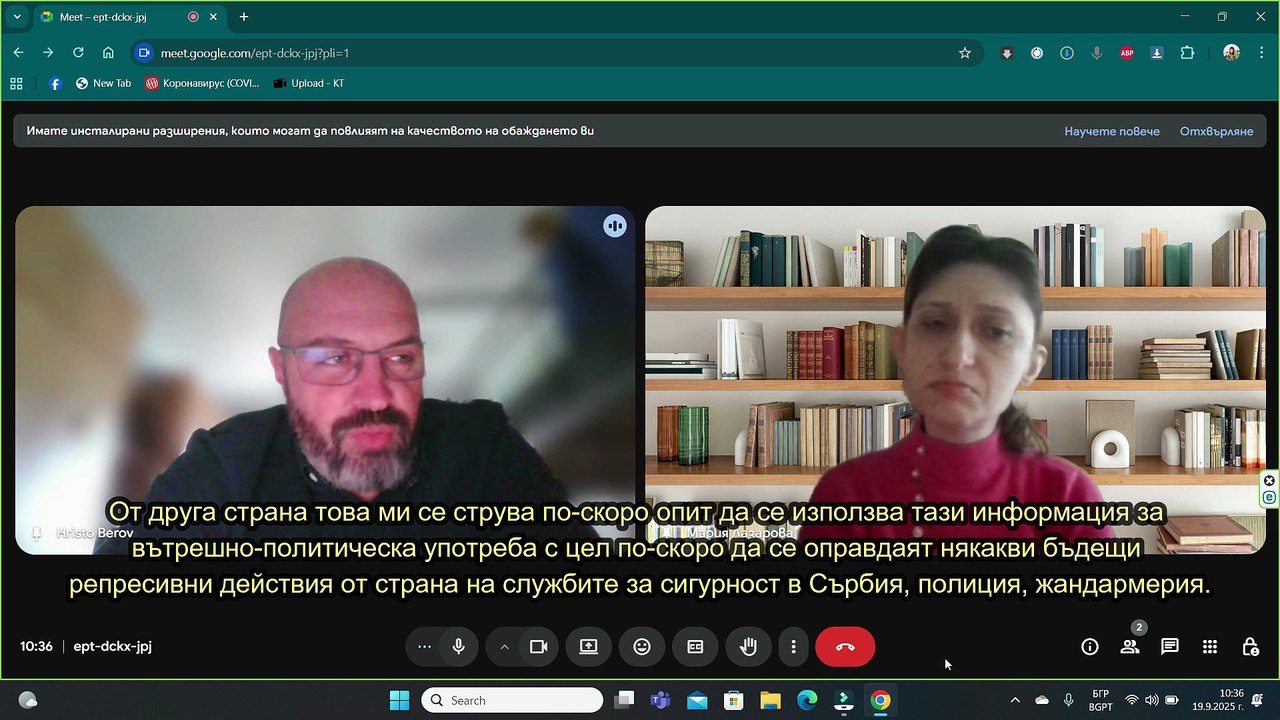
Task: Open the Windows Start menu
Action: (x=399, y=700)
